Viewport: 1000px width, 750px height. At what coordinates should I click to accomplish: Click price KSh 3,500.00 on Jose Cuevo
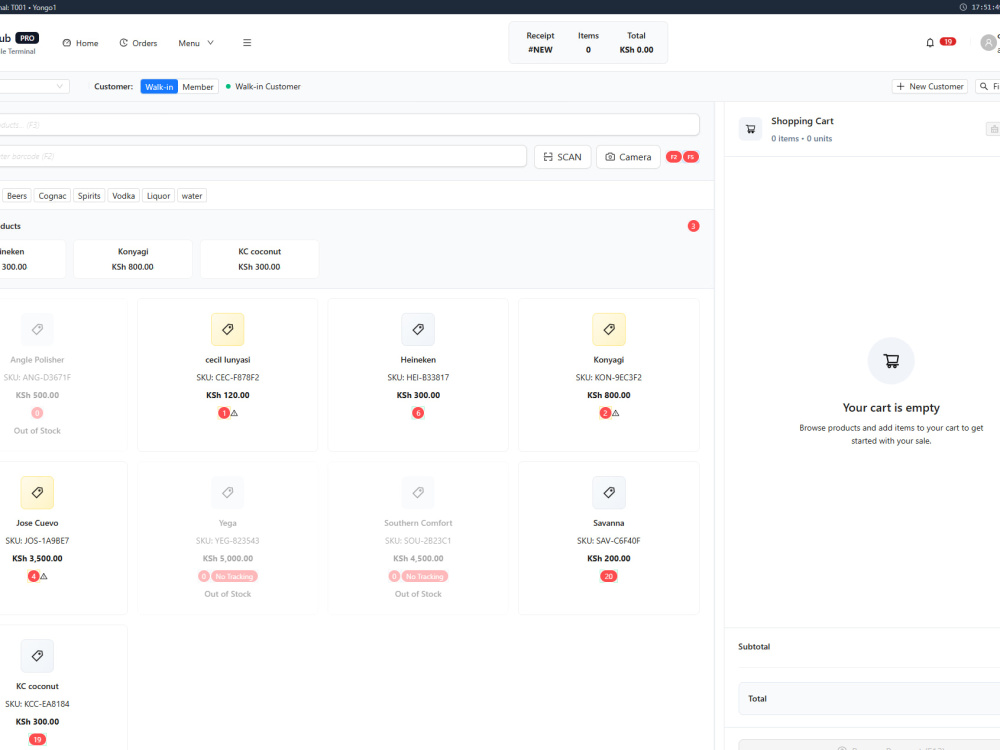[37, 559]
